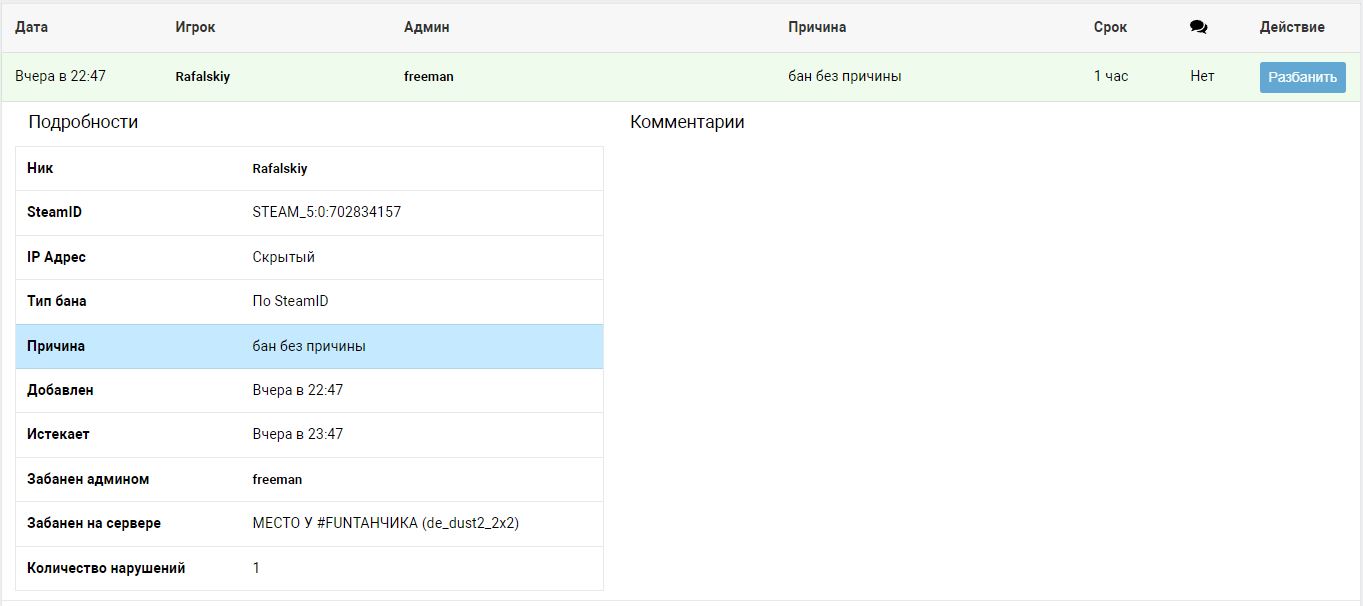This screenshot has height=606, width=1363.
Task: Click the Срок column header
Action: 1110,27
